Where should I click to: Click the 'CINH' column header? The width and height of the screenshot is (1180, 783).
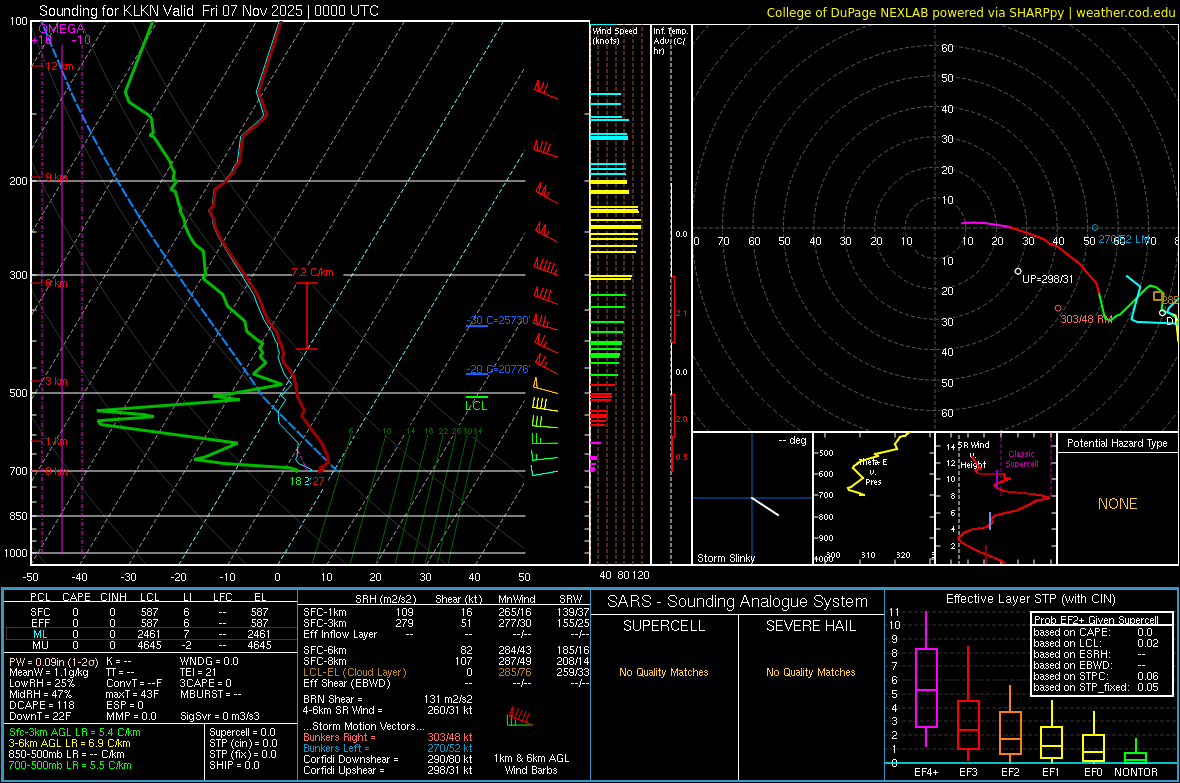[114, 597]
